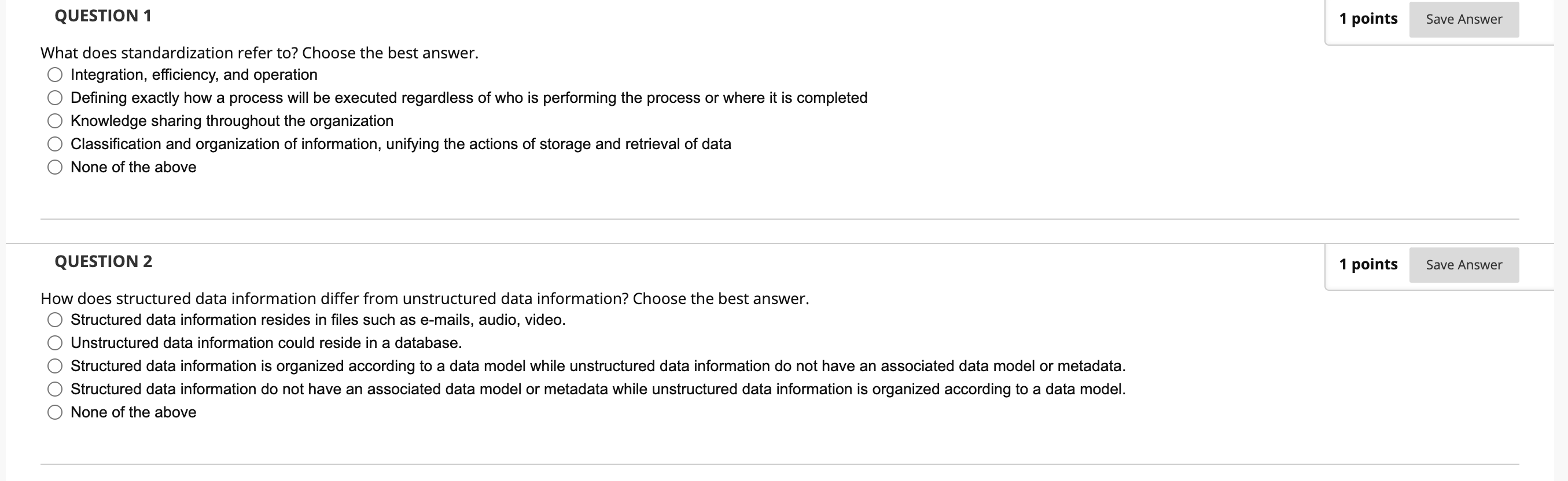Click Save Answer for Question 1

1463,19
